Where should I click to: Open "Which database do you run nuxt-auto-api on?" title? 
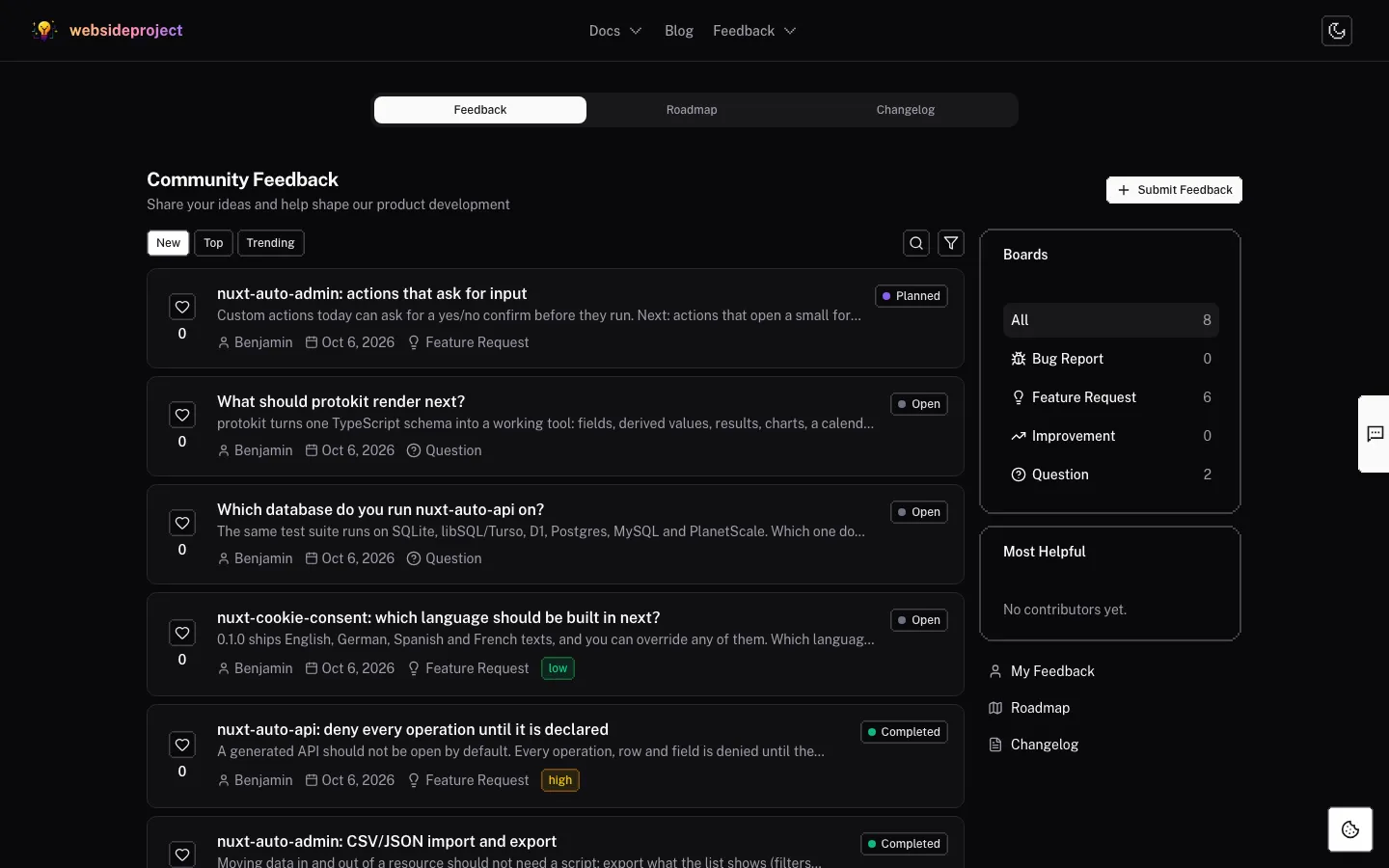click(380, 509)
